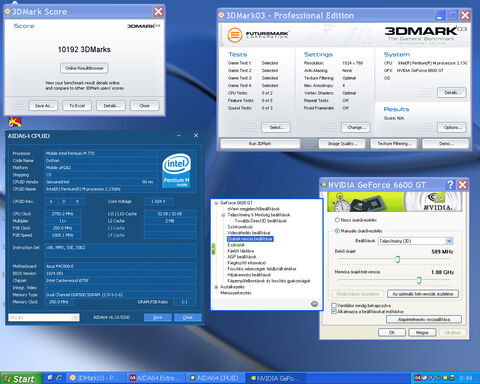Switch to the AIDA64 Extreme taskbar button
The image size is (480, 384).
tap(155, 378)
